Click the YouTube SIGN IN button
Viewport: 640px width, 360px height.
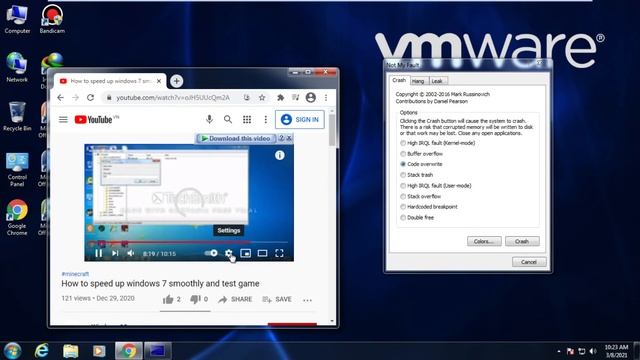pos(300,120)
